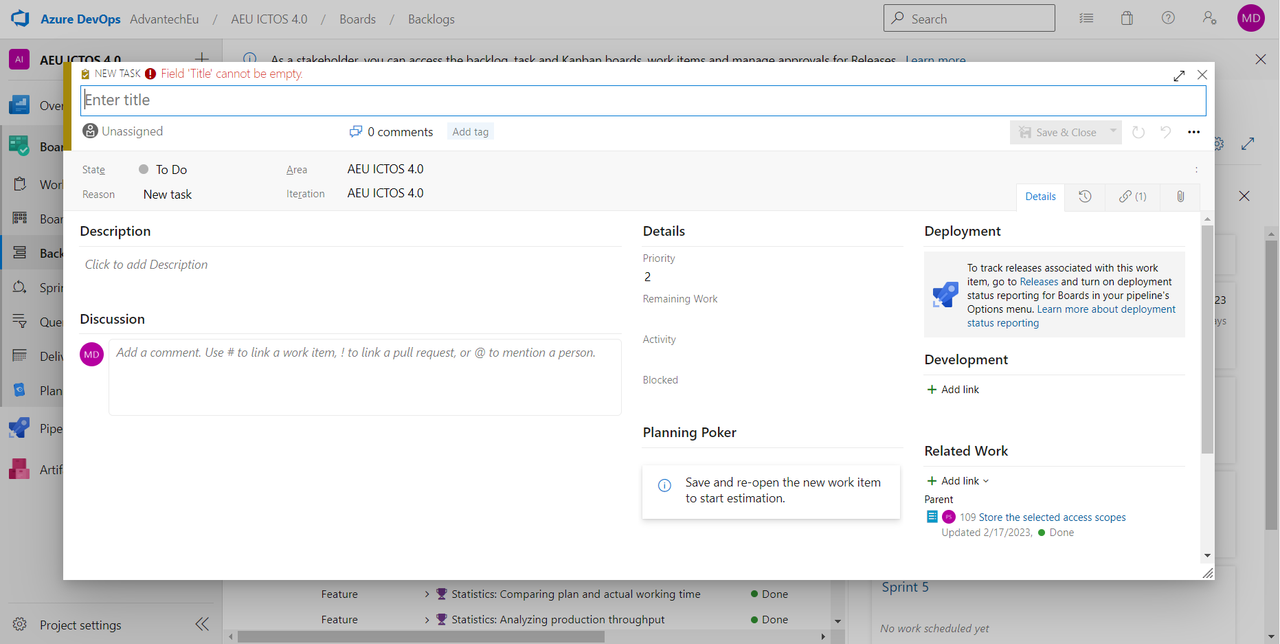Open the Overview sidebar icon

[x=20, y=105]
